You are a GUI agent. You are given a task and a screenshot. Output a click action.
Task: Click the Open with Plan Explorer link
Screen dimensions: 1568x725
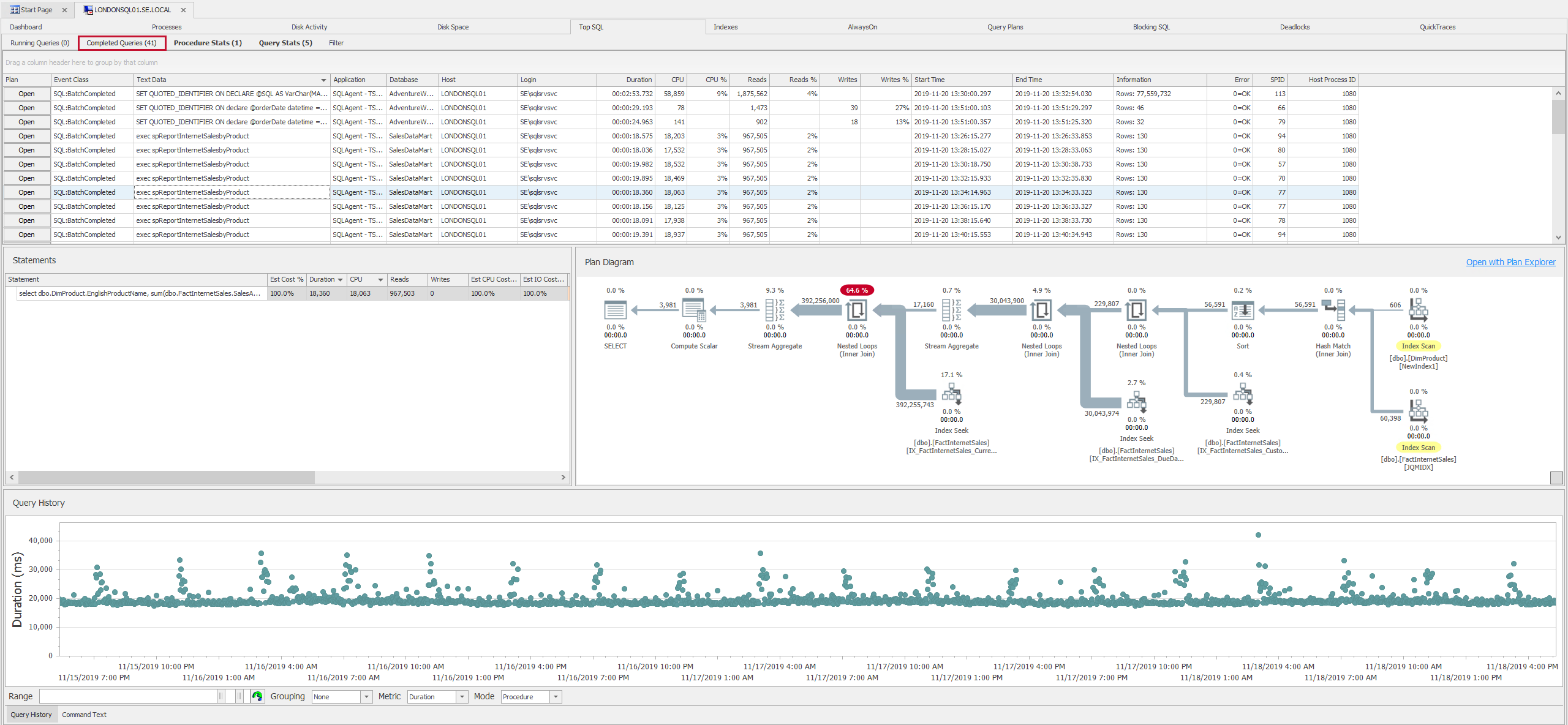click(1510, 261)
